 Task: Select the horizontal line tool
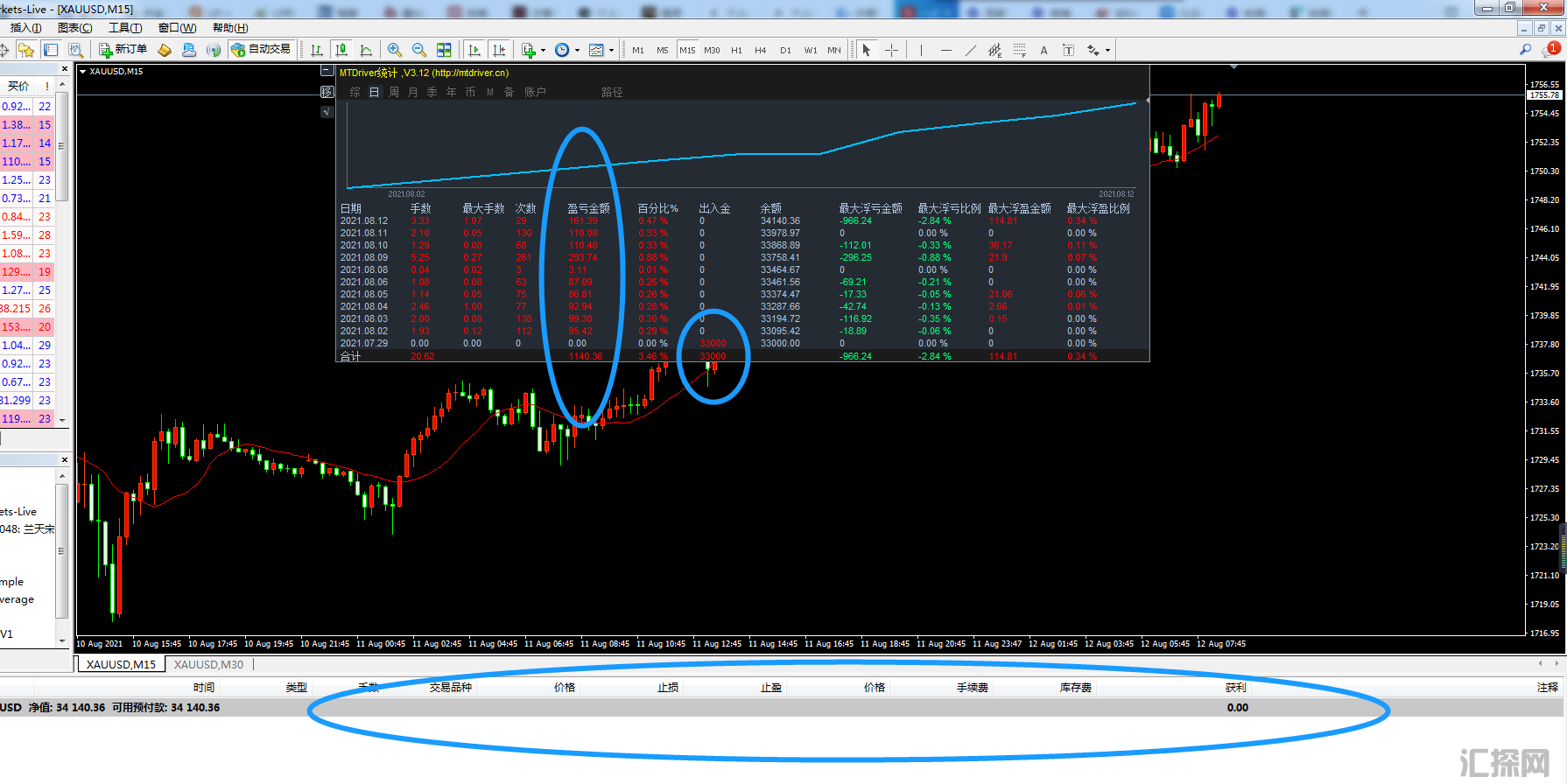(945, 50)
